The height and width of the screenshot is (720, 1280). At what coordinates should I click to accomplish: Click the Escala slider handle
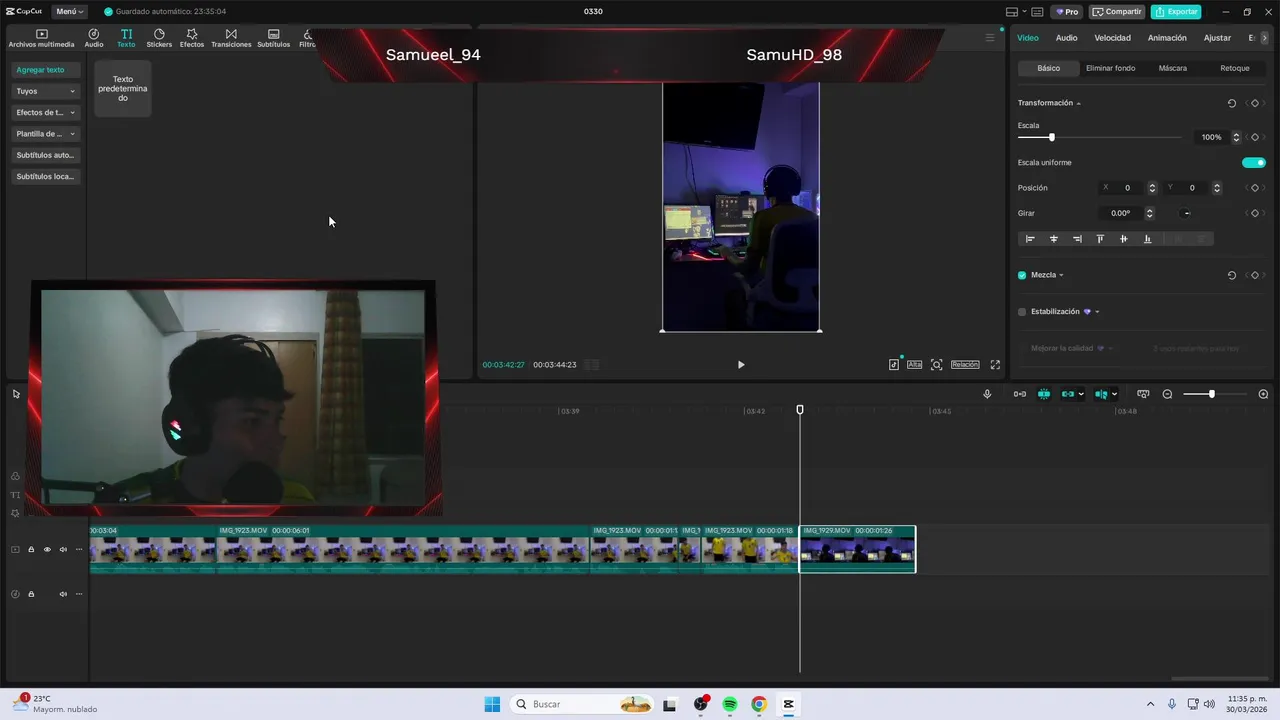point(1051,137)
